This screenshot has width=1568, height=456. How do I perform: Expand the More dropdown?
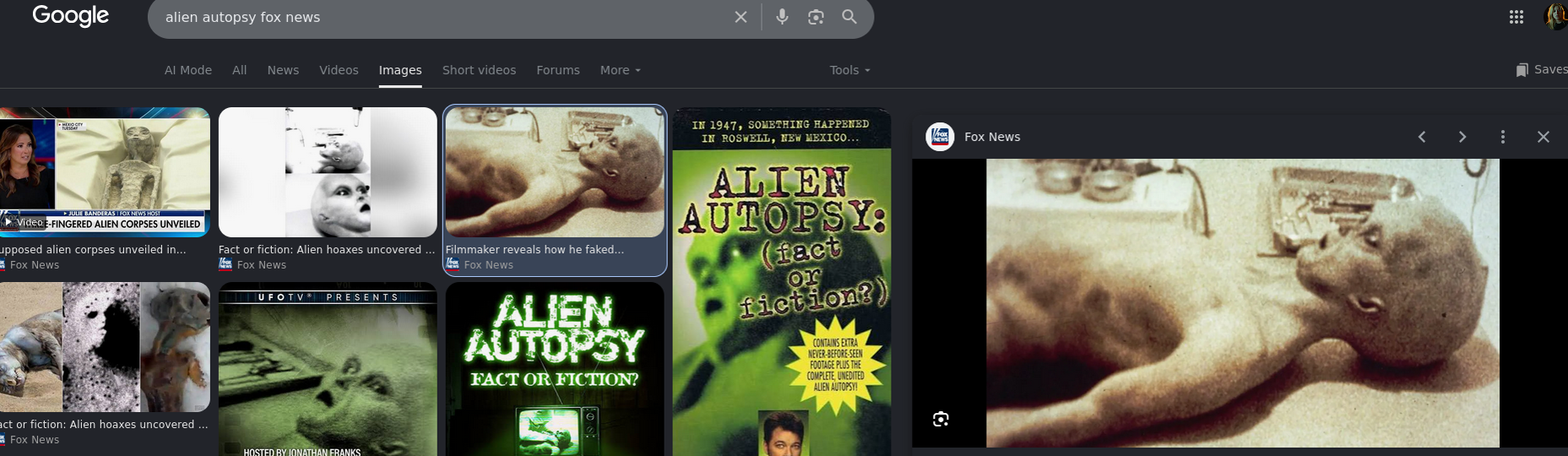pyautogui.click(x=621, y=70)
